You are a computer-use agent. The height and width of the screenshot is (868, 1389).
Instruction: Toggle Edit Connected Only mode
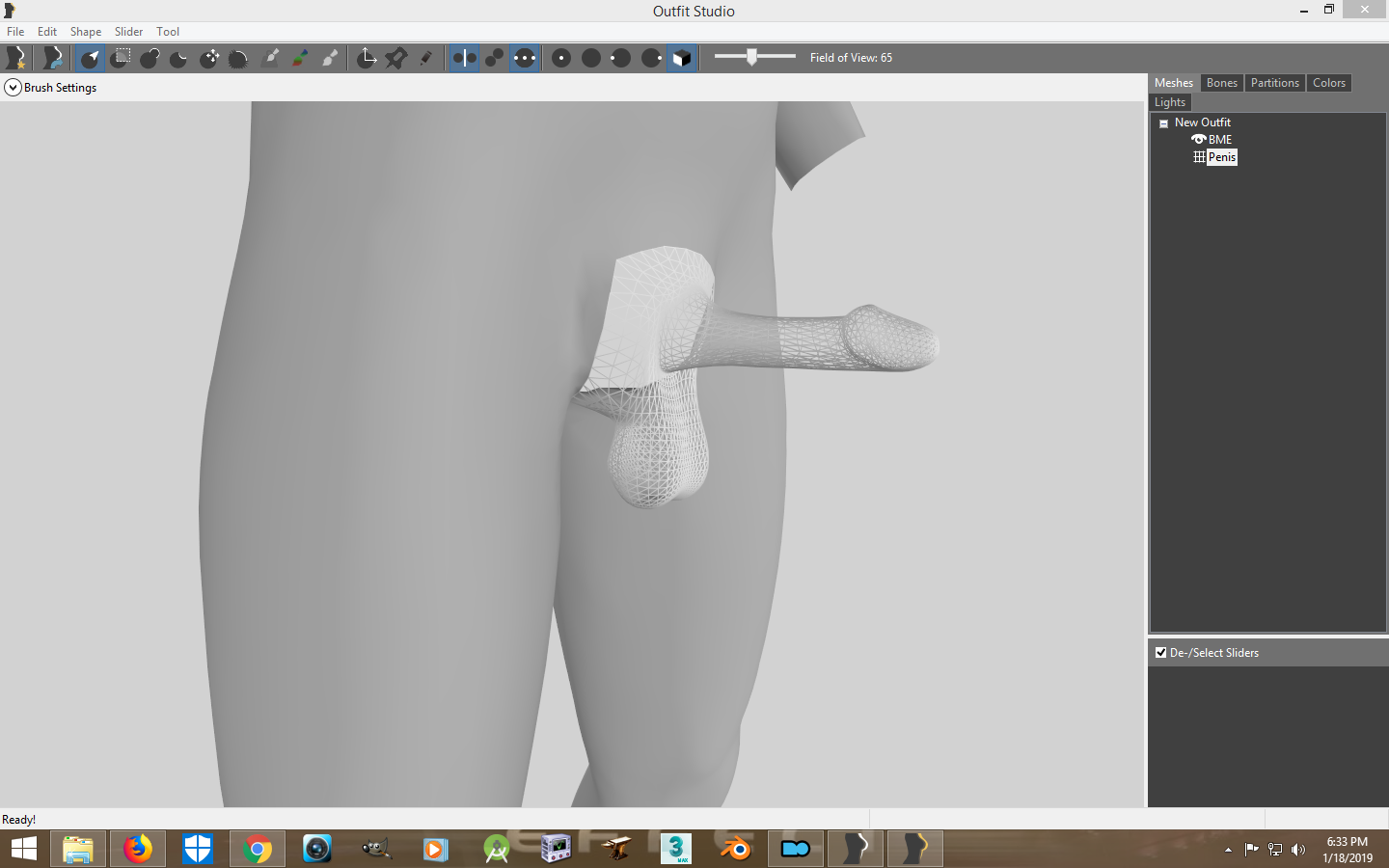click(494, 58)
